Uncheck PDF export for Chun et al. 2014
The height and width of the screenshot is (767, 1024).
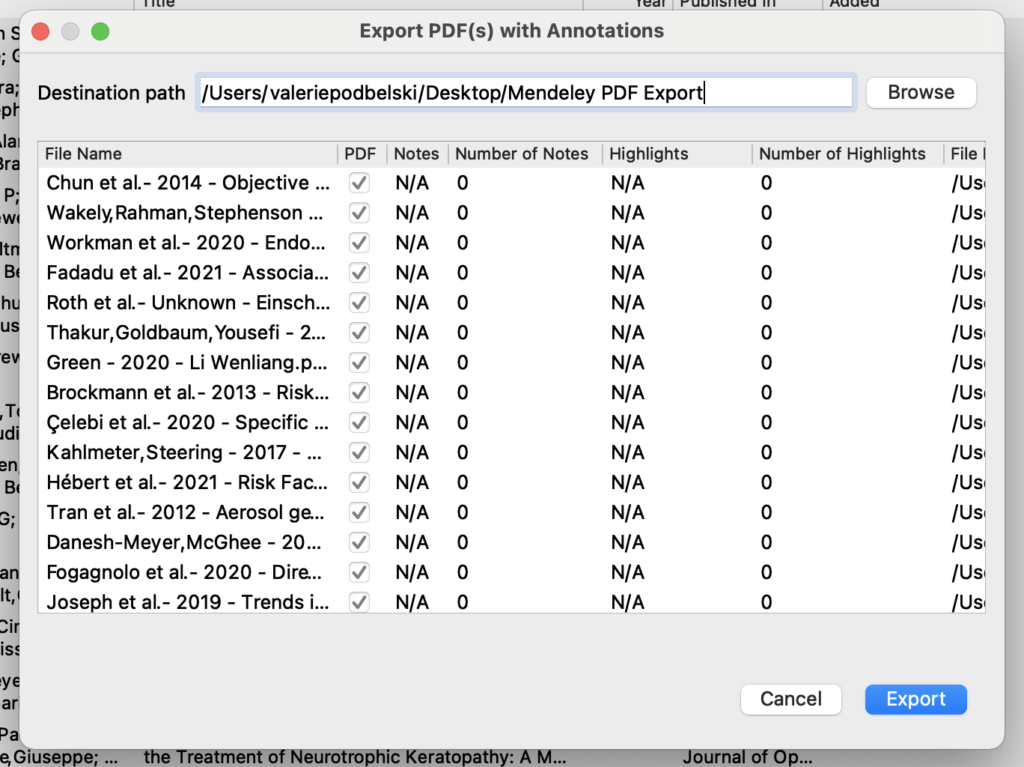[360, 183]
